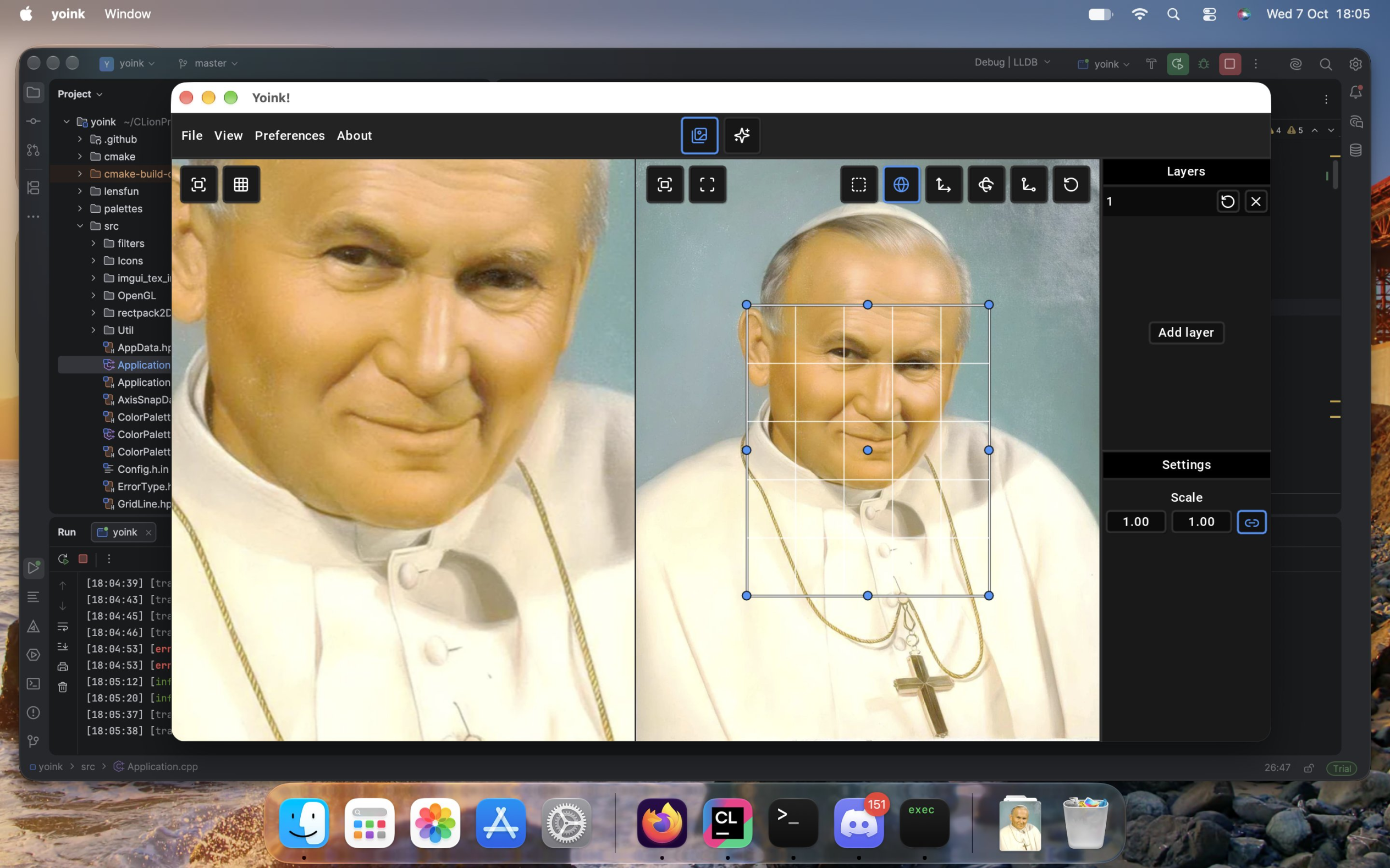Image resolution: width=1390 pixels, height=868 pixels.
Task: Select the image editing mode icon in Yoink toolbar
Action: [x=699, y=135]
